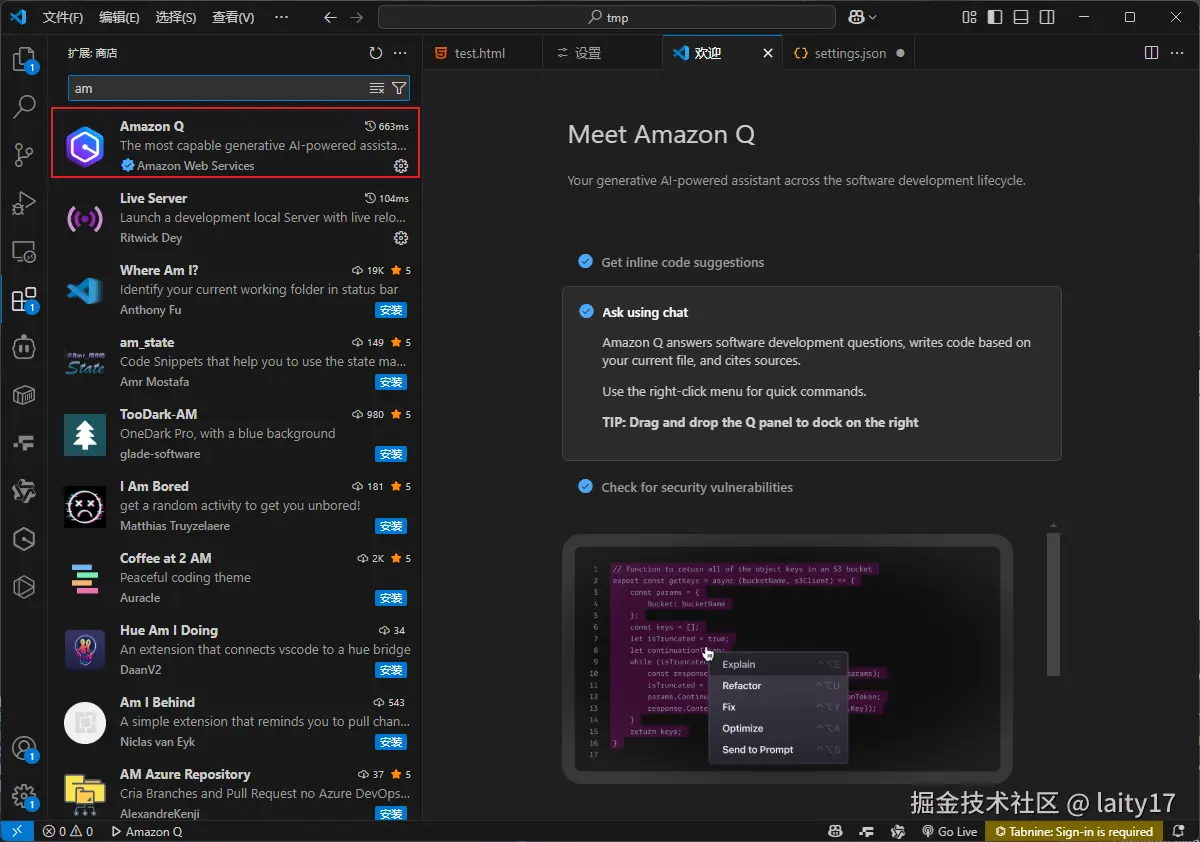Image resolution: width=1200 pixels, height=842 pixels.
Task: Open Amazon Q manage gear
Action: (x=401, y=166)
